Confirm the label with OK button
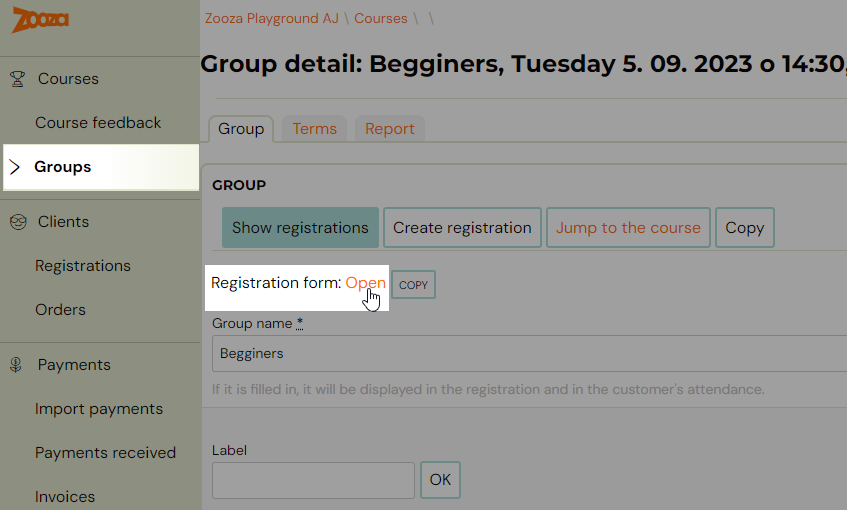 (440, 480)
